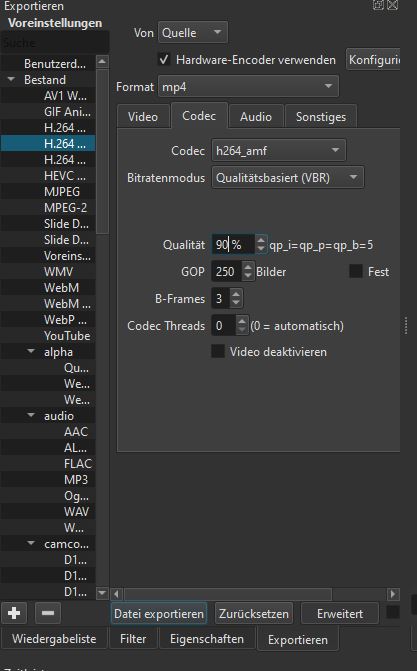This screenshot has width=417, height=671.
Task: Click the Codec Threads value field
Action: tap(224, 326)
